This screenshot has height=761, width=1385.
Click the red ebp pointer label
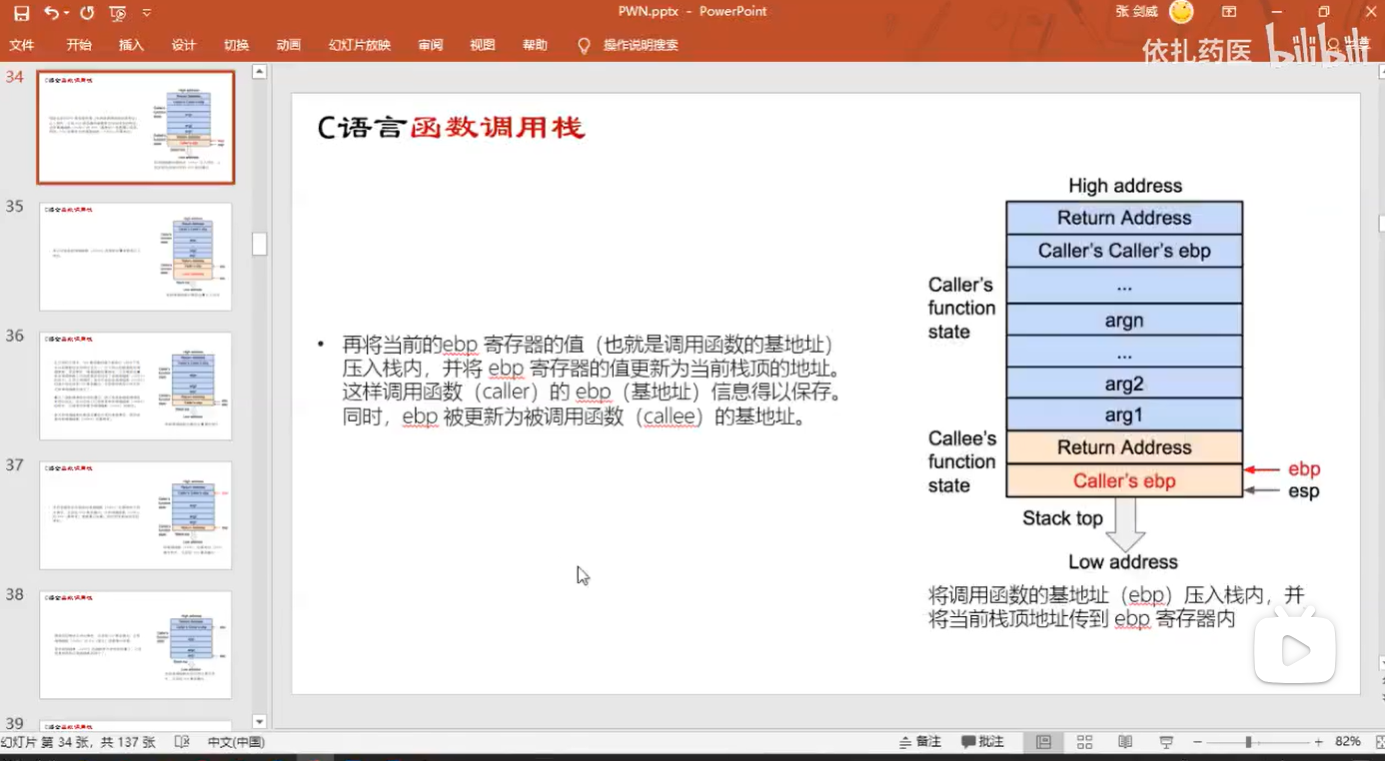[1304, 469]
